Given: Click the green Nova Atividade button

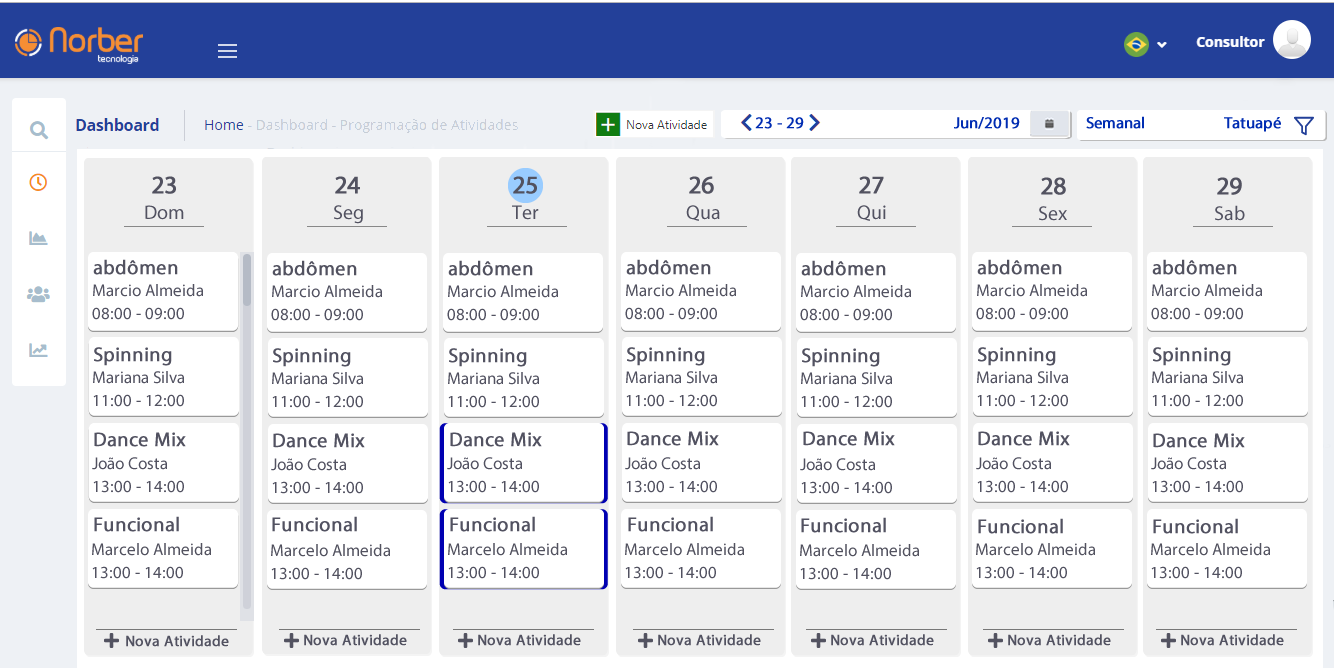Looking at the screenshot, I should (x=654, y=125).
